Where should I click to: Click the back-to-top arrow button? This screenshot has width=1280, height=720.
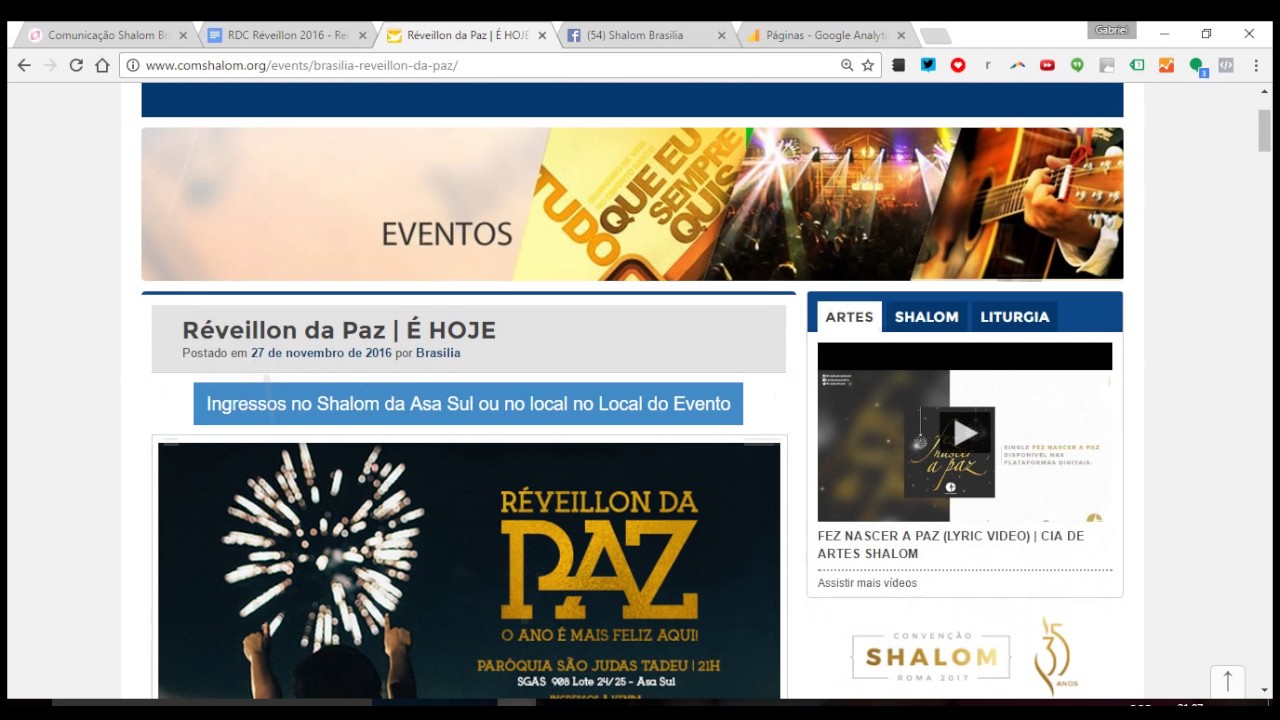(1227, 681)
